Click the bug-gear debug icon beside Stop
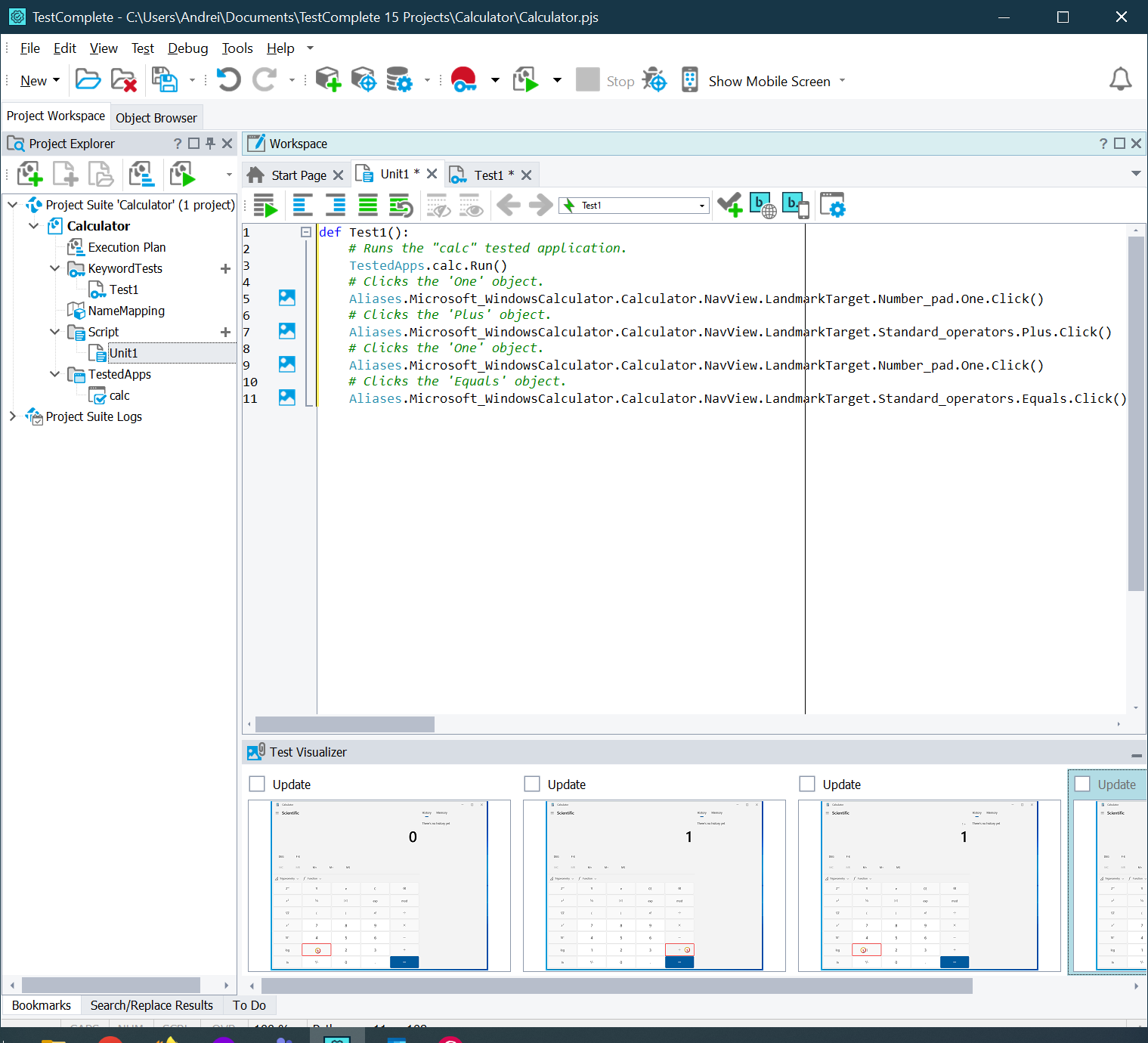The image size is (1148, 1043). click(654, 79)
